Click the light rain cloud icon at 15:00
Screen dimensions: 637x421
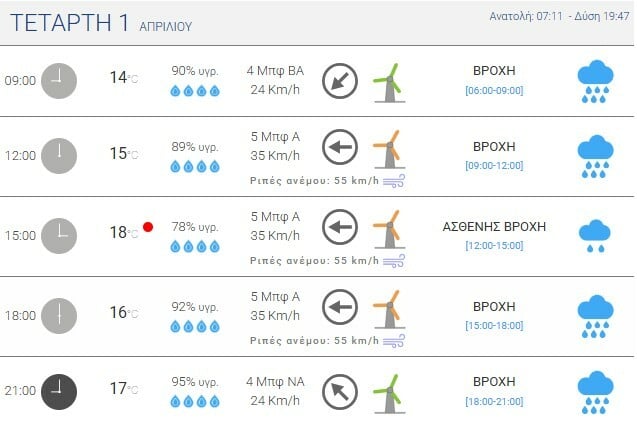(595, 235)
